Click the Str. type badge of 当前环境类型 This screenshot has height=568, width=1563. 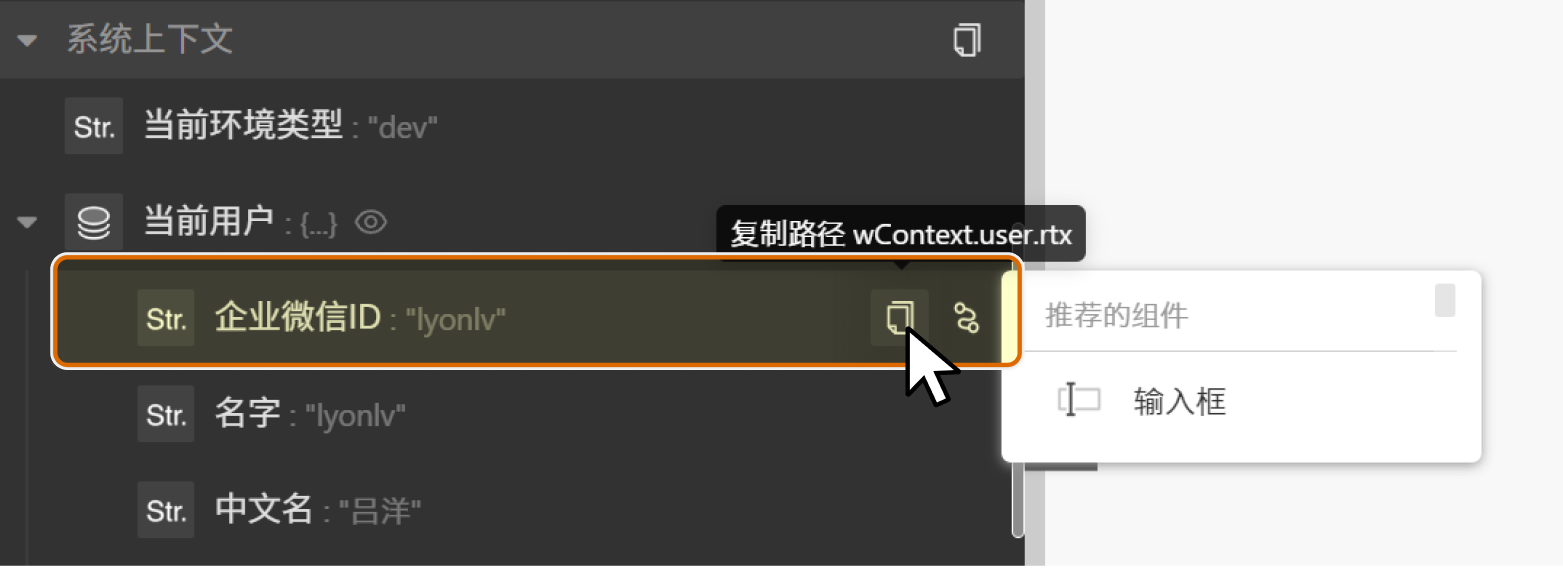click(94, 126)
